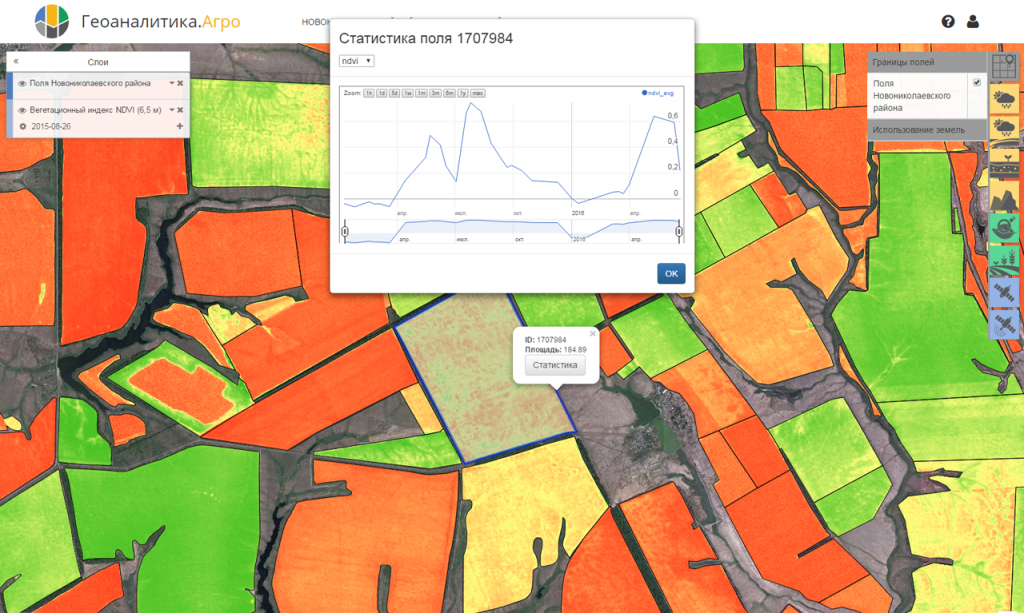The width and height of the screenshot is (1024, 613).
Task: Remove the NDVI vegetation index layer
Action: [180, 110]
